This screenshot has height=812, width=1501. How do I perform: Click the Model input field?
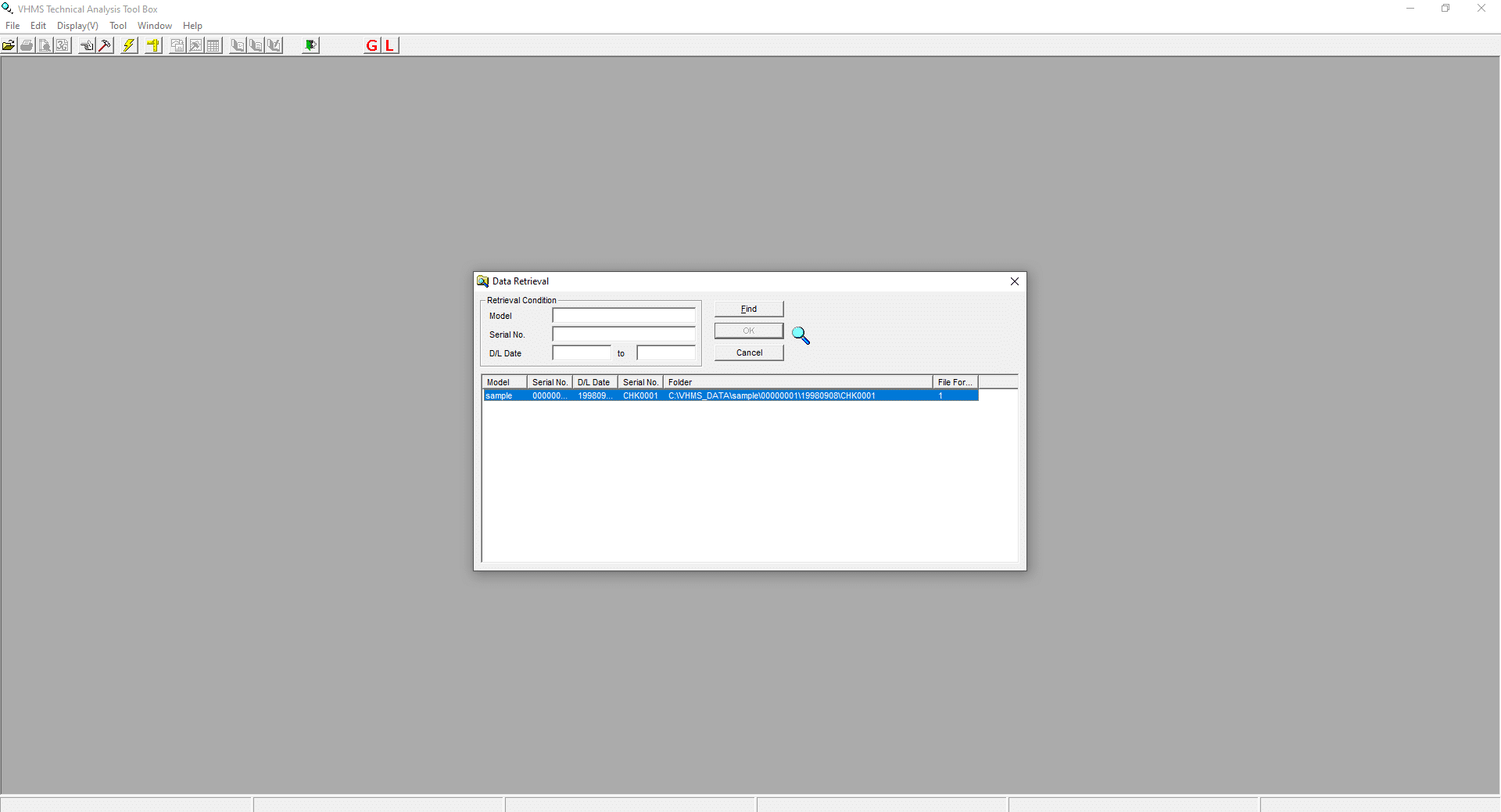click(623, 316)
